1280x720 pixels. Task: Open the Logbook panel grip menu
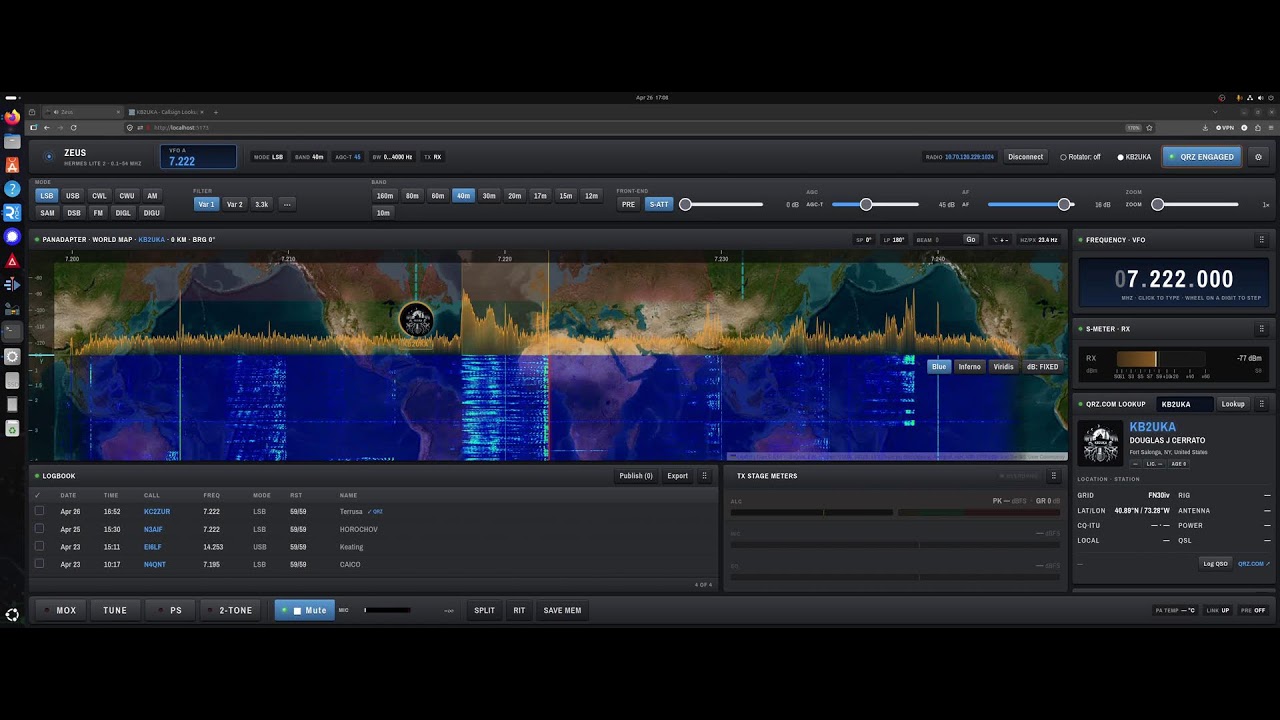point(704,476)
